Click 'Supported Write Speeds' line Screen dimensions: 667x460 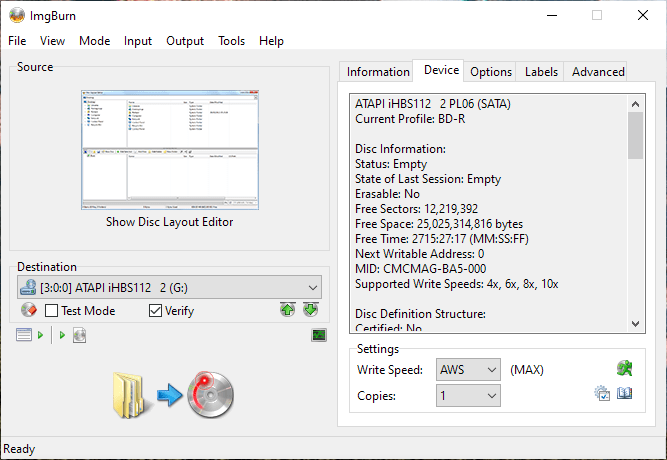click(456, 284)
